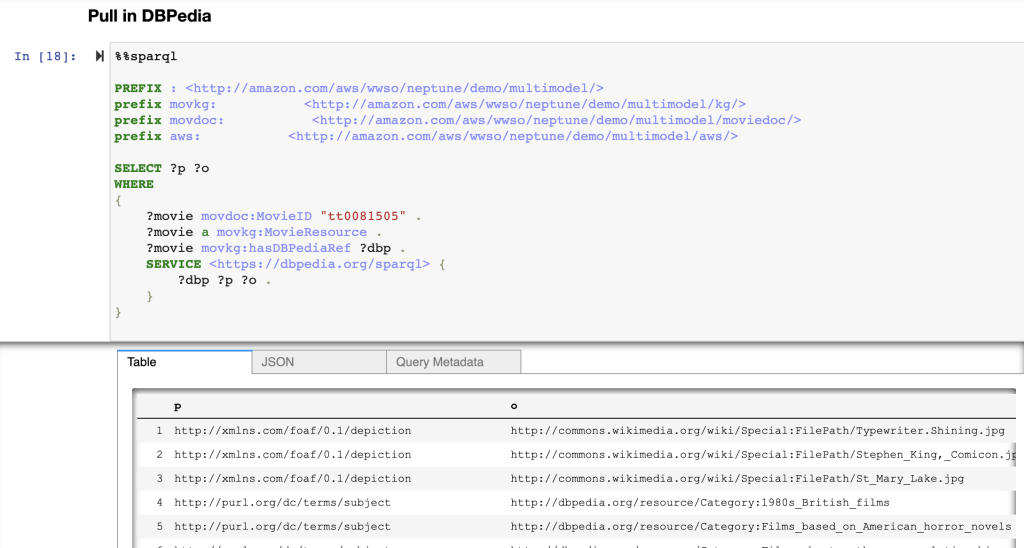Click row 5 dc terms subject predicate
1024x548 pixels.
pos(282,526)
